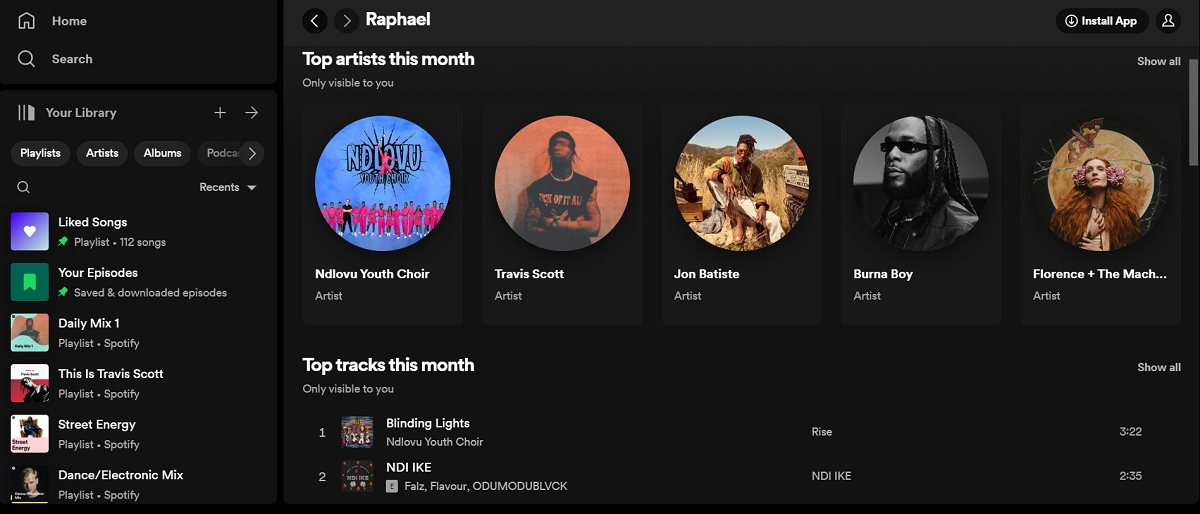Click Florence + The Mach... card title
This screenshot has width=1200, height=514.
tap(1100, 274)
